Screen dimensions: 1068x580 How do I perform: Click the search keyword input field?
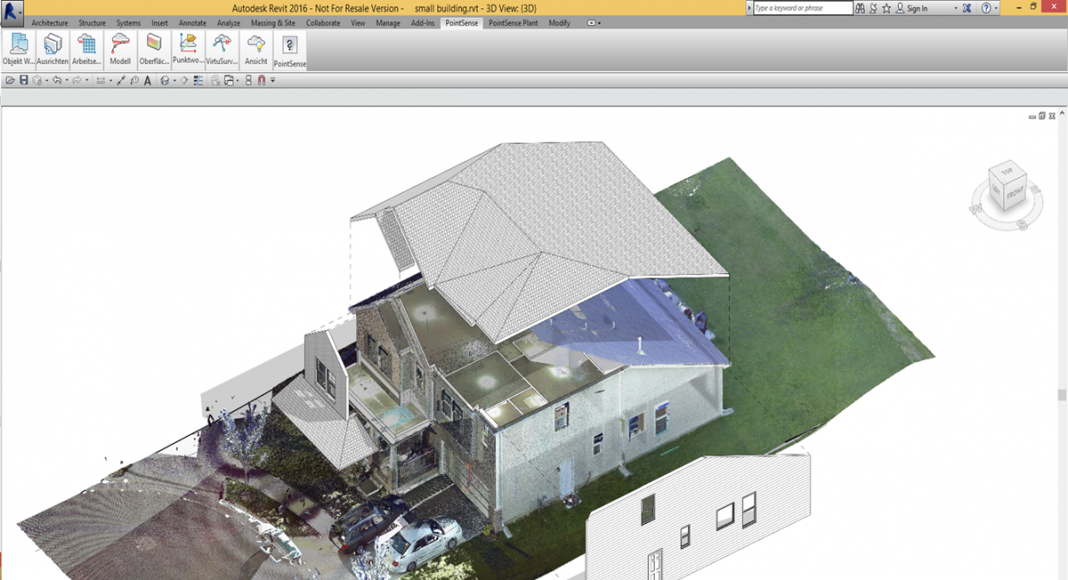(x=803, y=8)
